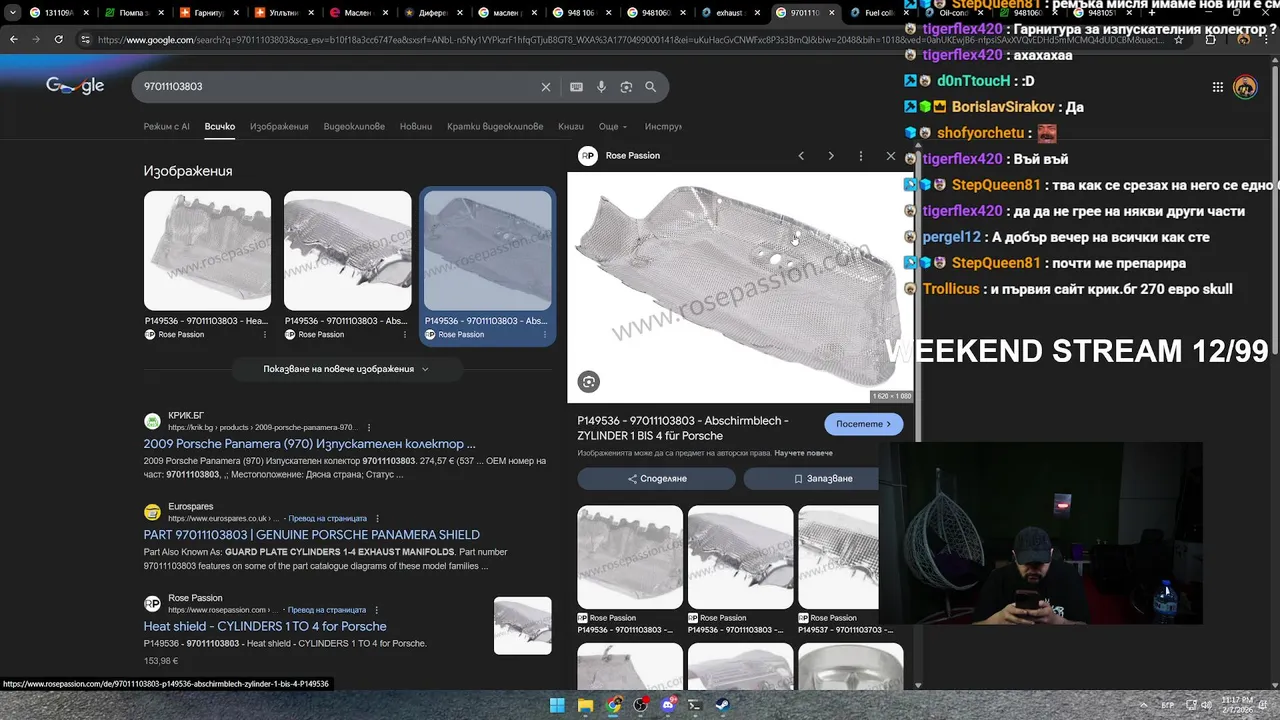Search by image with the Lens icon
This screenshot has width=1280, height=720.
(626, 87)
